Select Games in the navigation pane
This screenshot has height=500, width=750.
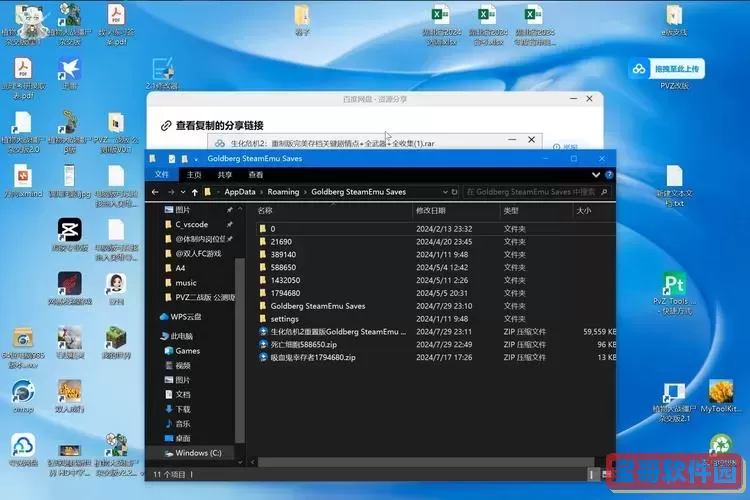click(x=182, y=351)
